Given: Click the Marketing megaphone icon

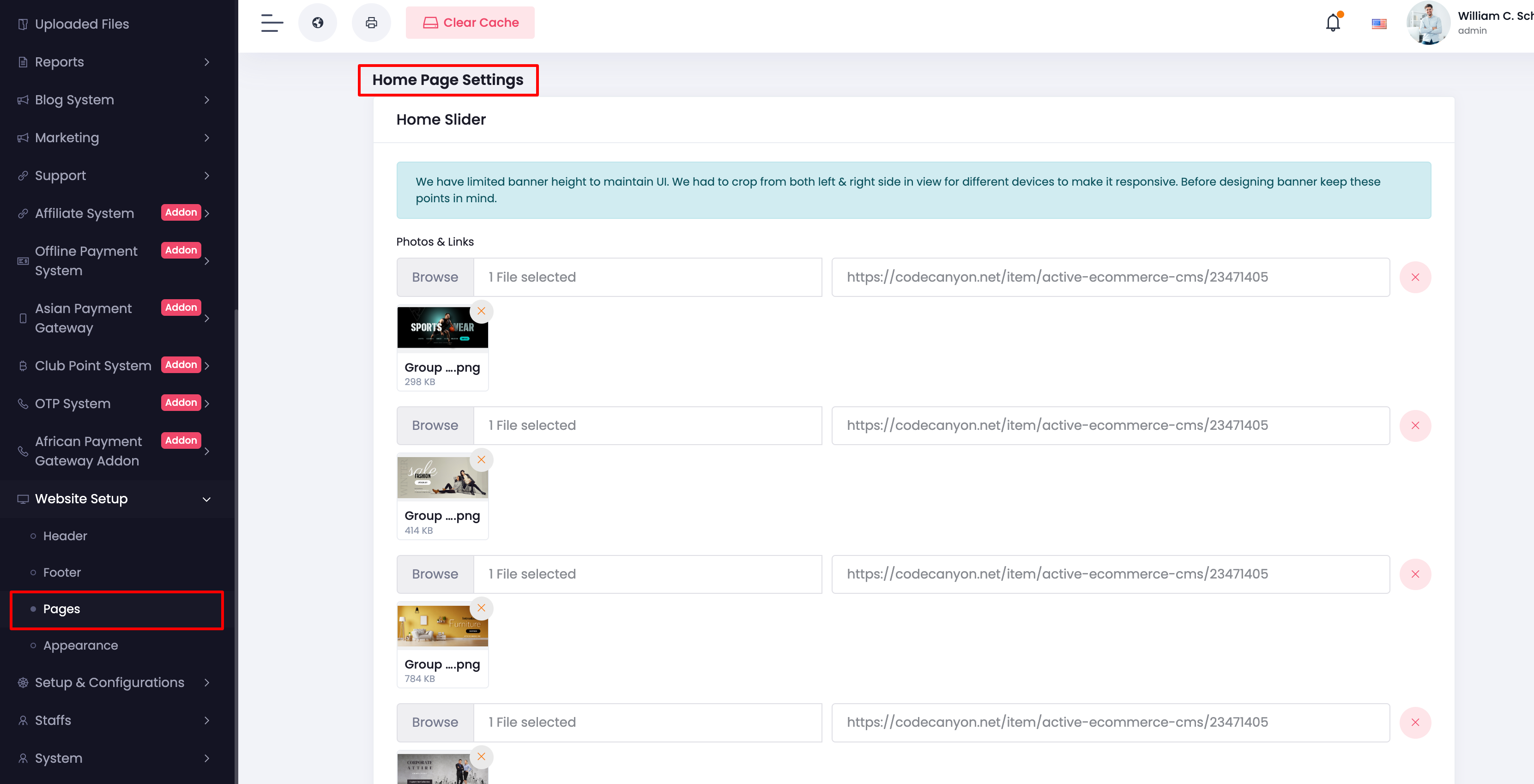Looking at the screenshot, I should tap(23, 138).
